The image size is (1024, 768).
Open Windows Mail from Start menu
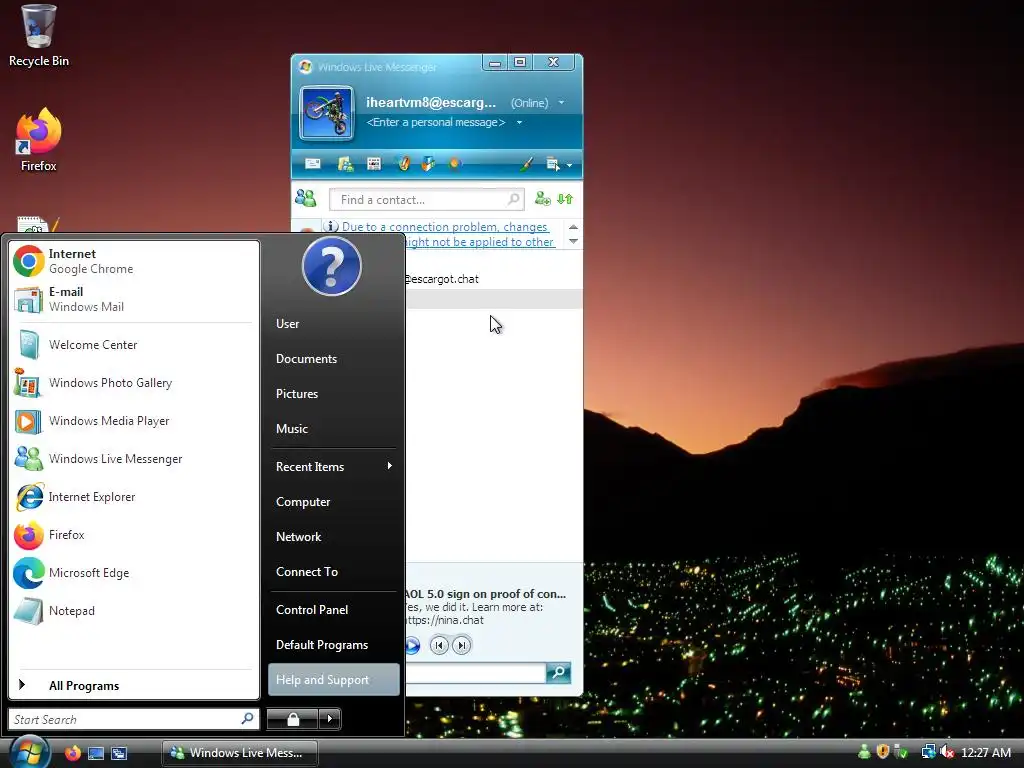(133, 299)
